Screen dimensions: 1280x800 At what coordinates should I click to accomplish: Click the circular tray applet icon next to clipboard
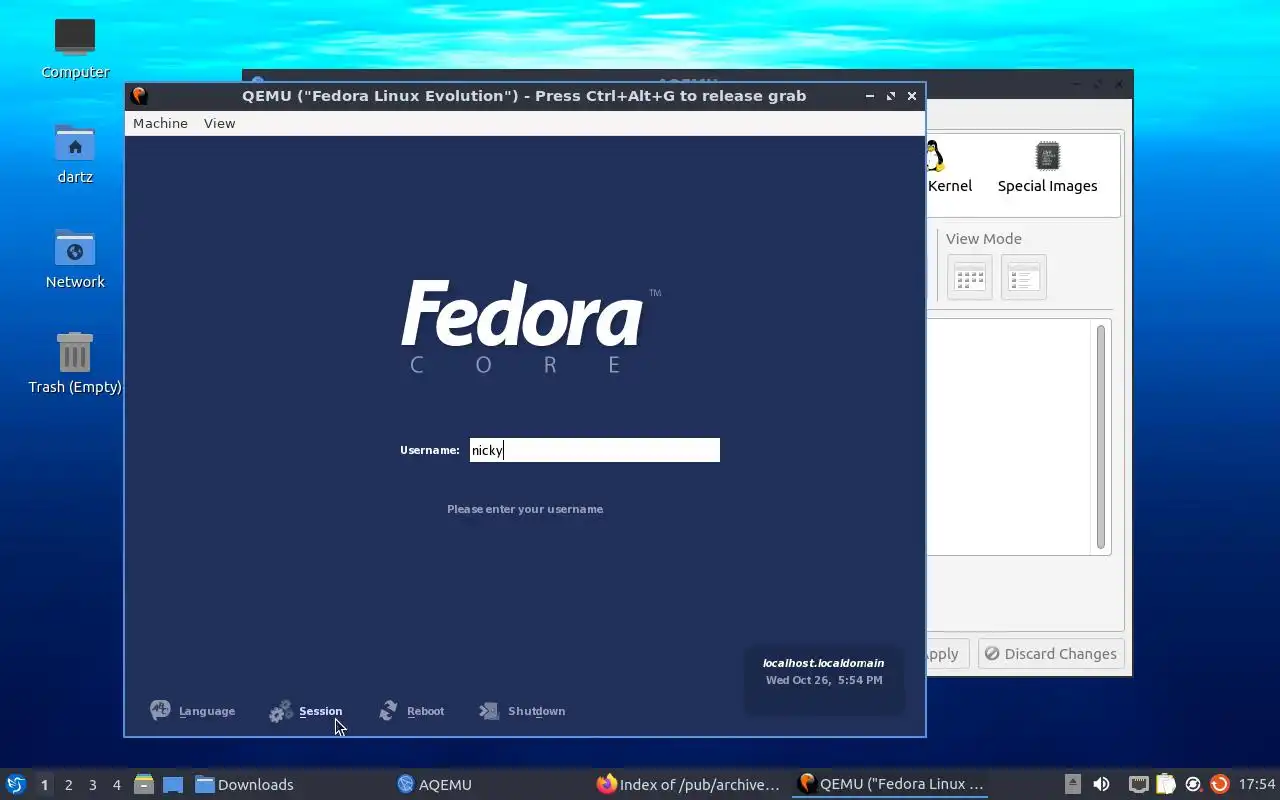click(x=1193, y=785)
